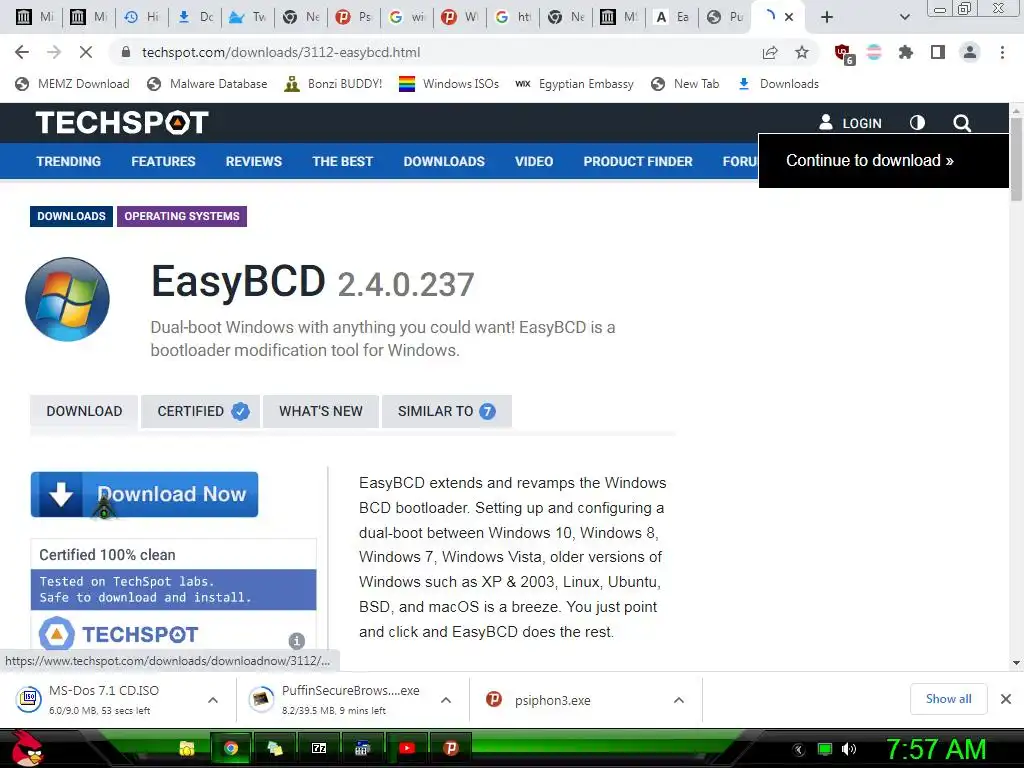Expand options for MS-Dos 7.1 CD.ISO download
This screenshot has width=1024, height=768.
(x=213, y=700)
